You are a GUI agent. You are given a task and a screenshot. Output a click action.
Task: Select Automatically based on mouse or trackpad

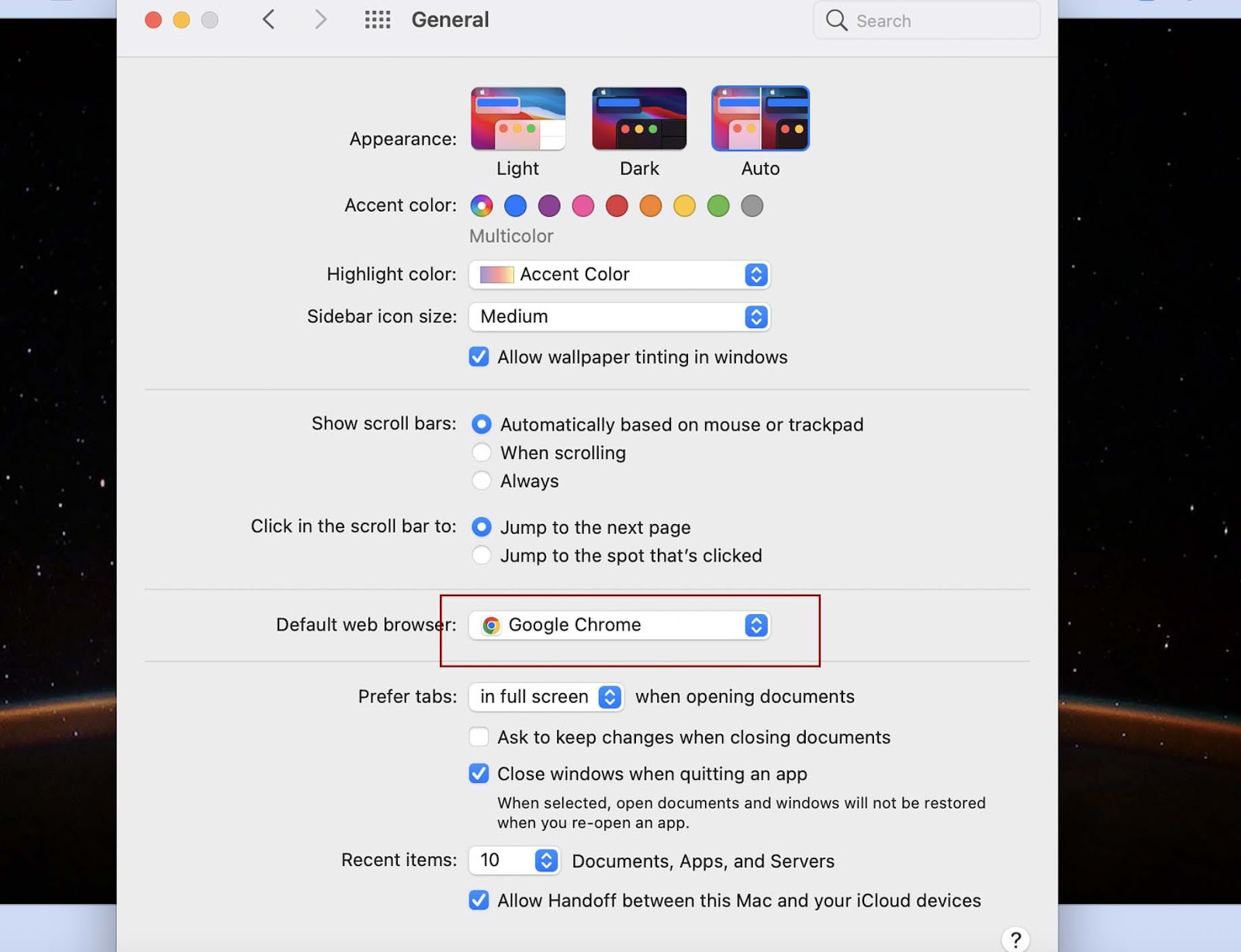pyautogui.click(x=482, y=424)
